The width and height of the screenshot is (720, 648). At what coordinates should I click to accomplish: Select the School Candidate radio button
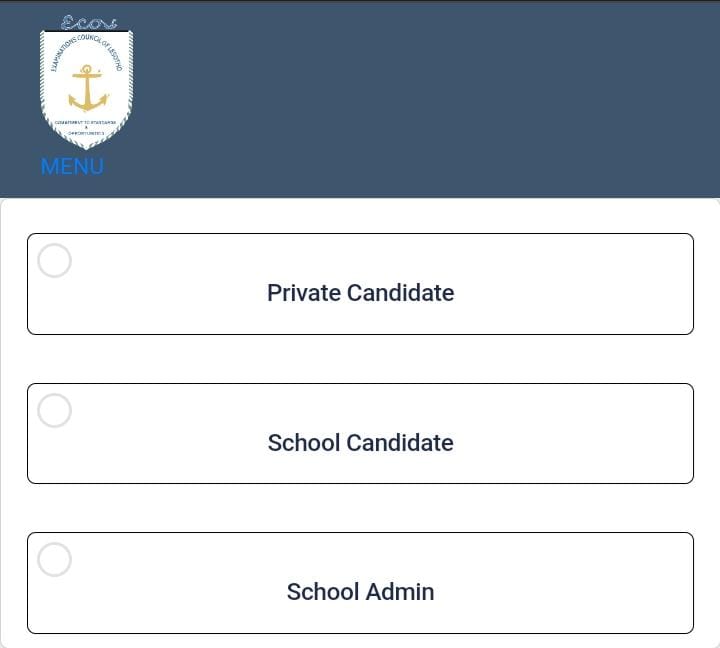point(54,410)
